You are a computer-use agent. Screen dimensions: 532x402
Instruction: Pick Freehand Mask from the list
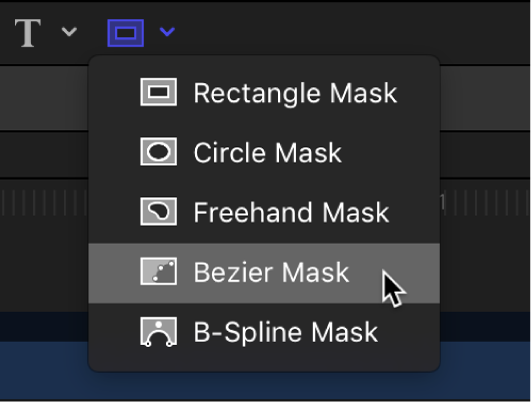(291, 213)
